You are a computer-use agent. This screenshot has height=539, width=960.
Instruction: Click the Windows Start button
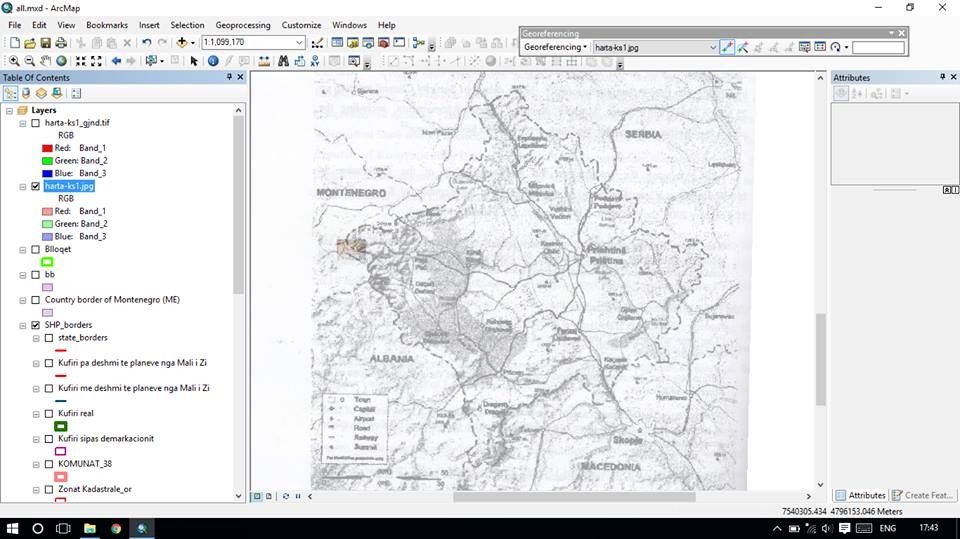click(x=13, y=527)
